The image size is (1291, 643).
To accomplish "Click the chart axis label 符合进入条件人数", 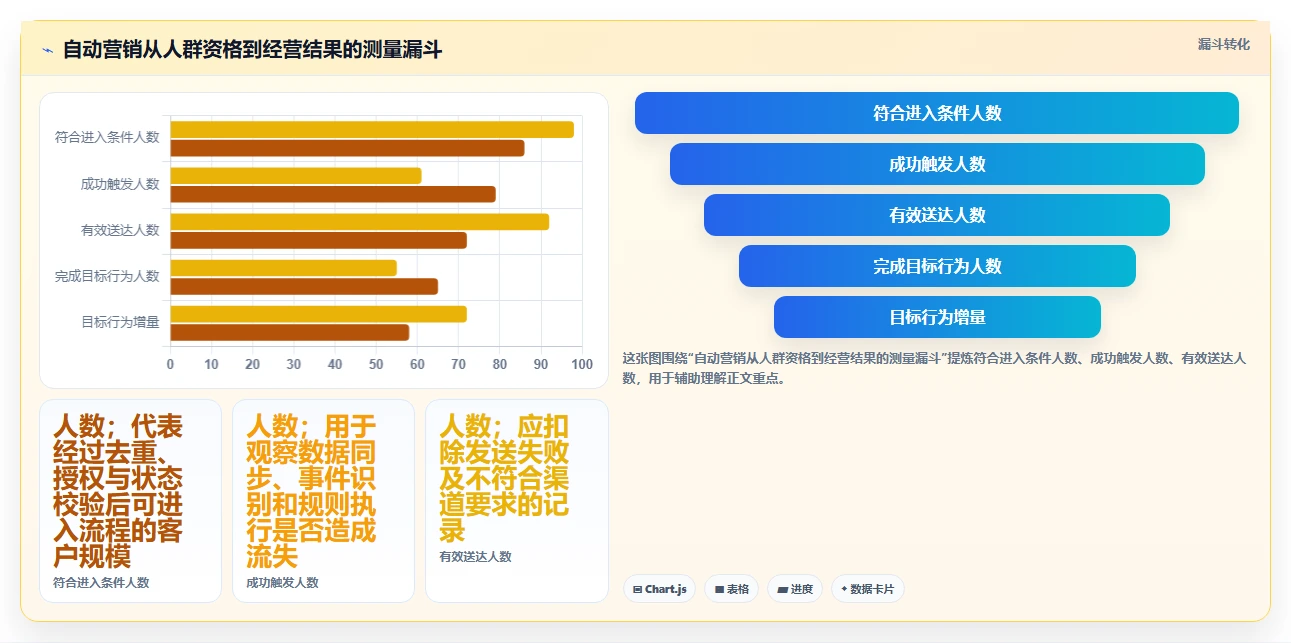I will [x=107, y=138].
